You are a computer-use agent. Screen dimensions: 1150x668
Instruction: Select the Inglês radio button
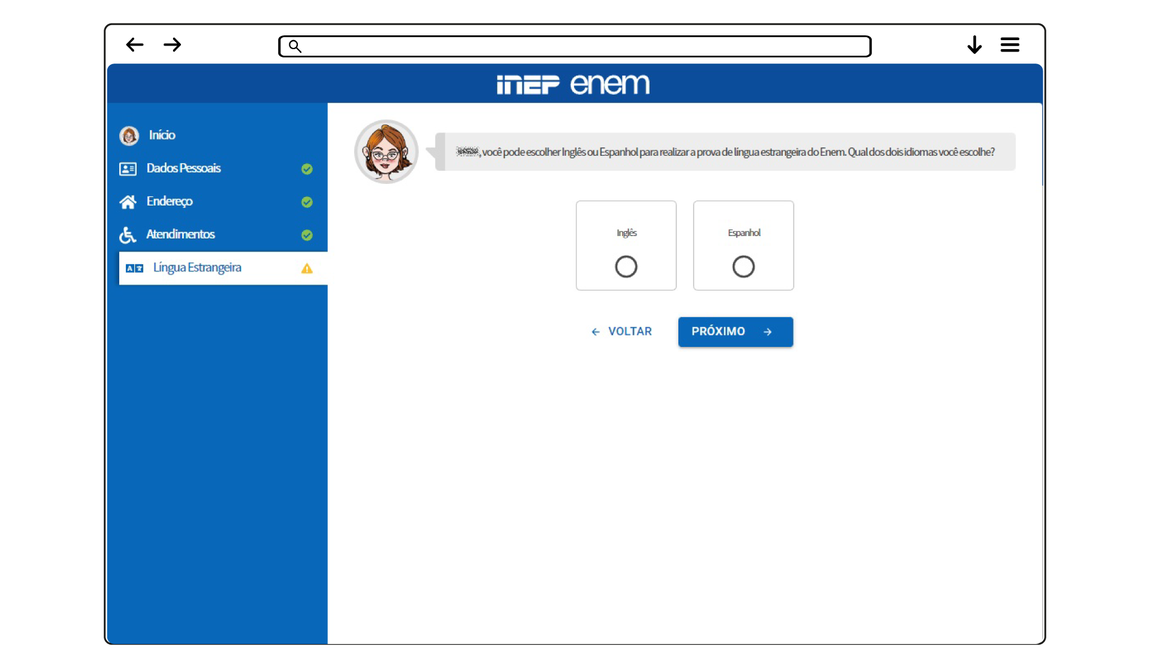click(626, 267)
